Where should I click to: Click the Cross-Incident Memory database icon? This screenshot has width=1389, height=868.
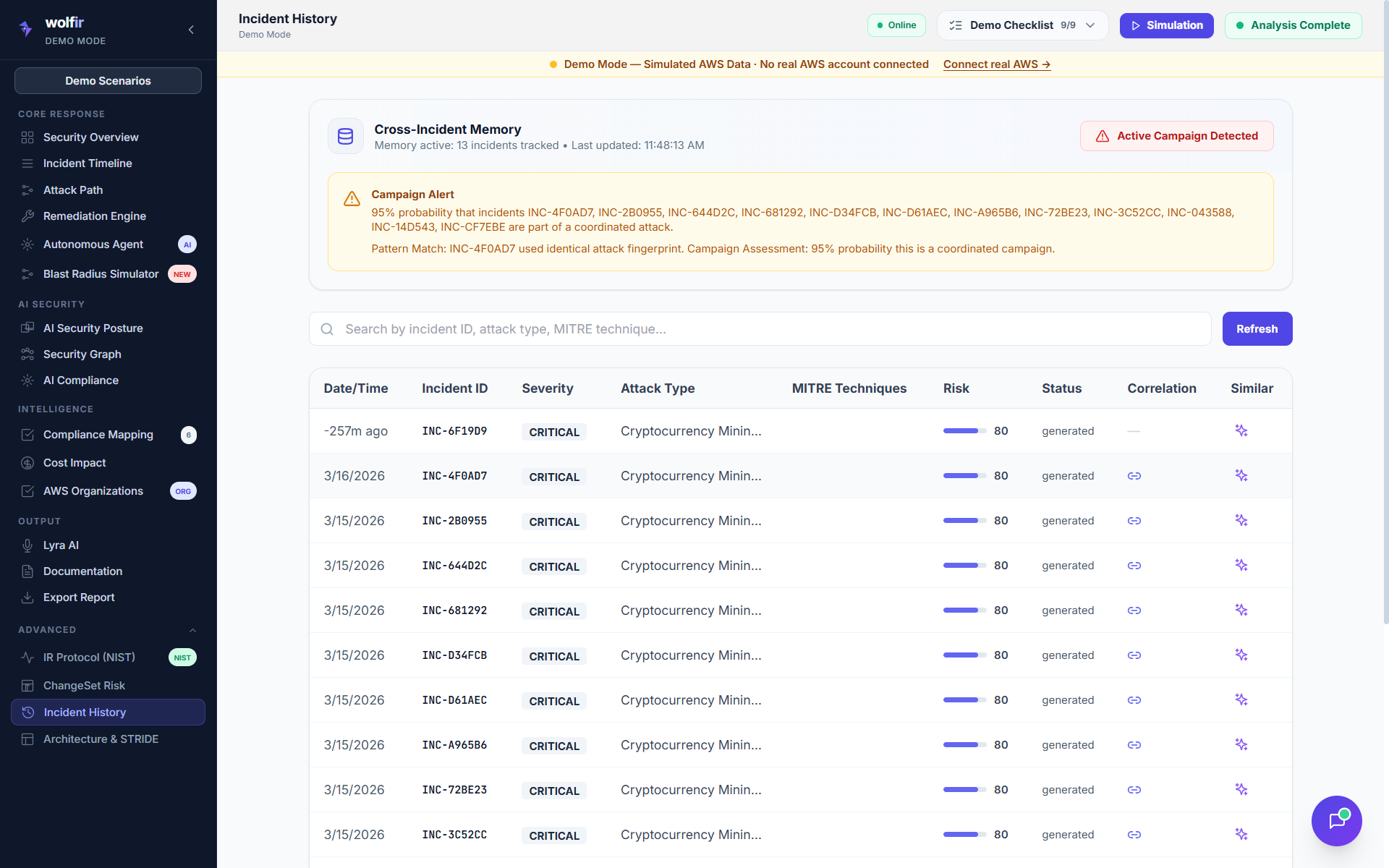(346, 136)
